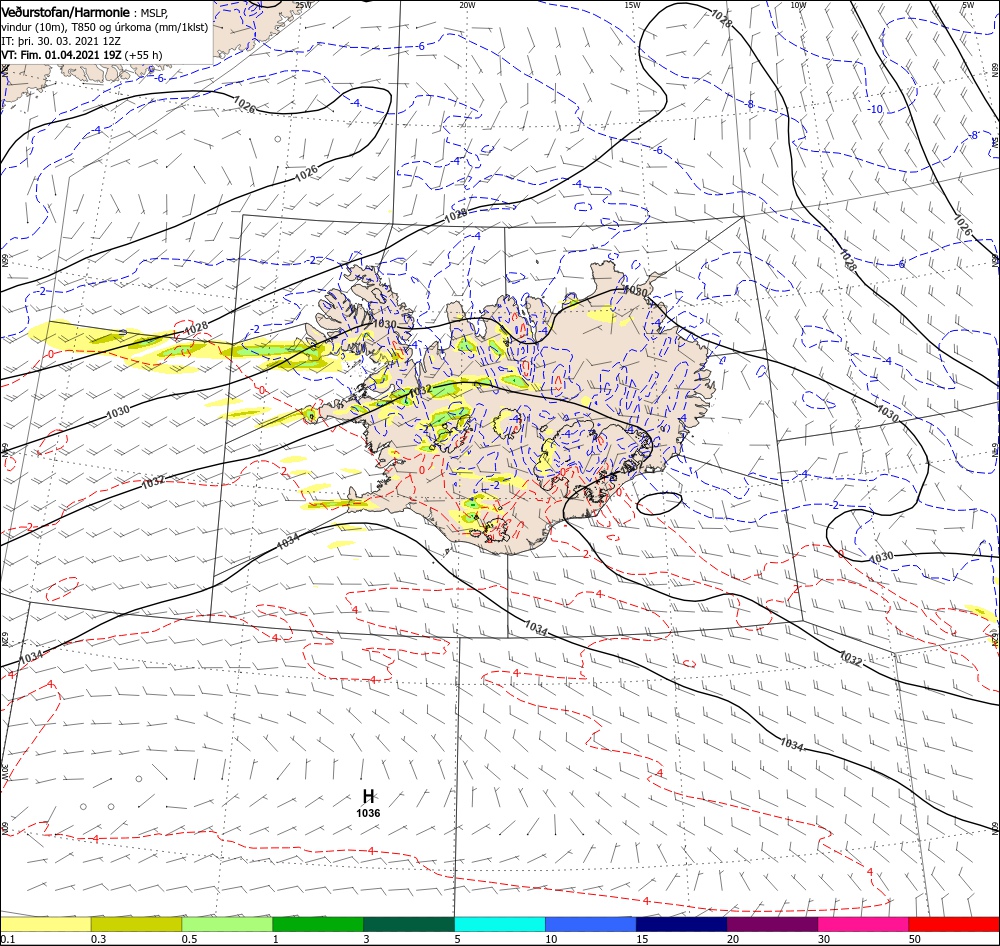The height and width of the screenshot is (946, 1000).
Task: Click the pink 30 mm legend swatch
Action: [863, 924]
